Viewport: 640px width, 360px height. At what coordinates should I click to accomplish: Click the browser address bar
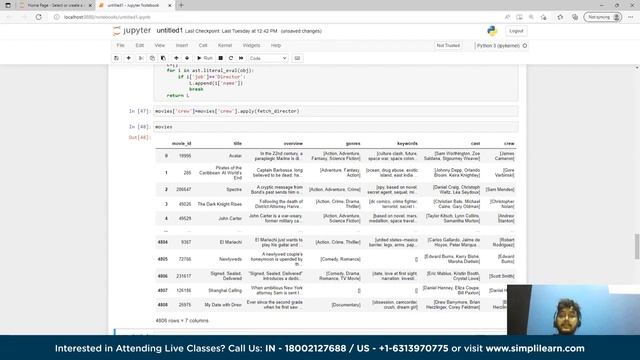coord(278,17)
